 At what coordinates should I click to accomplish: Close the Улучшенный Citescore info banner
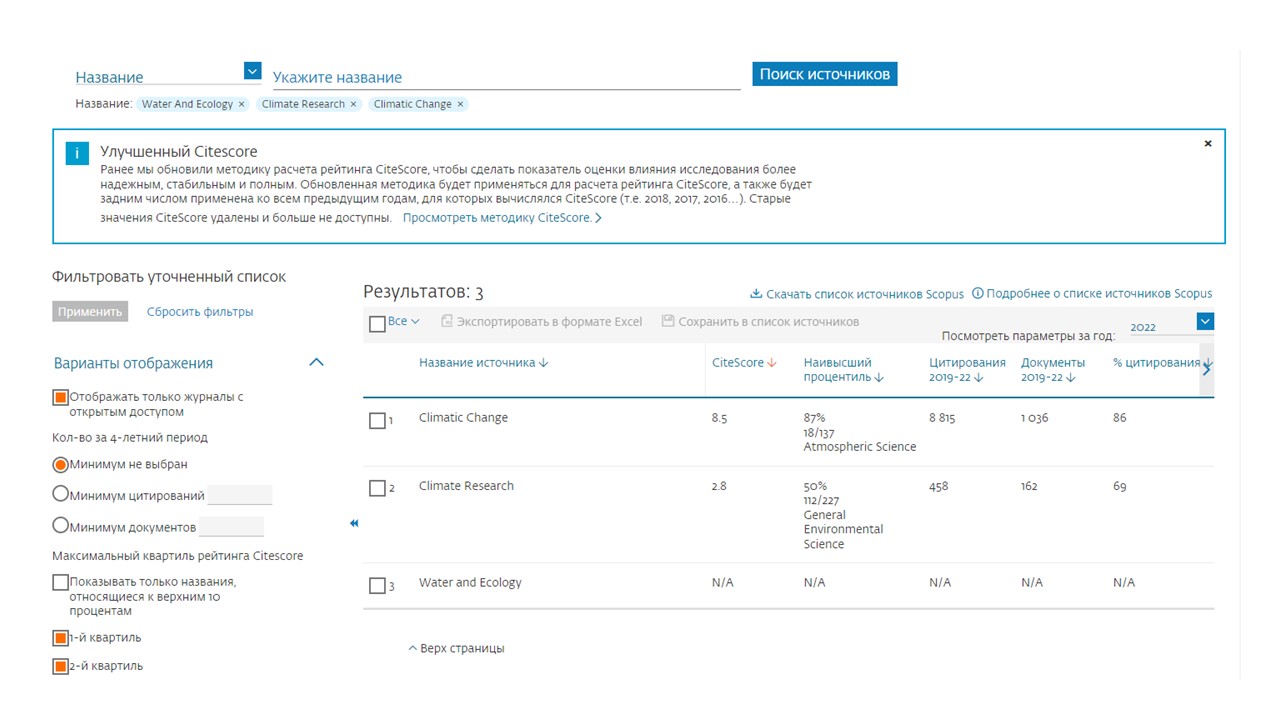[x=1207, y=144]
